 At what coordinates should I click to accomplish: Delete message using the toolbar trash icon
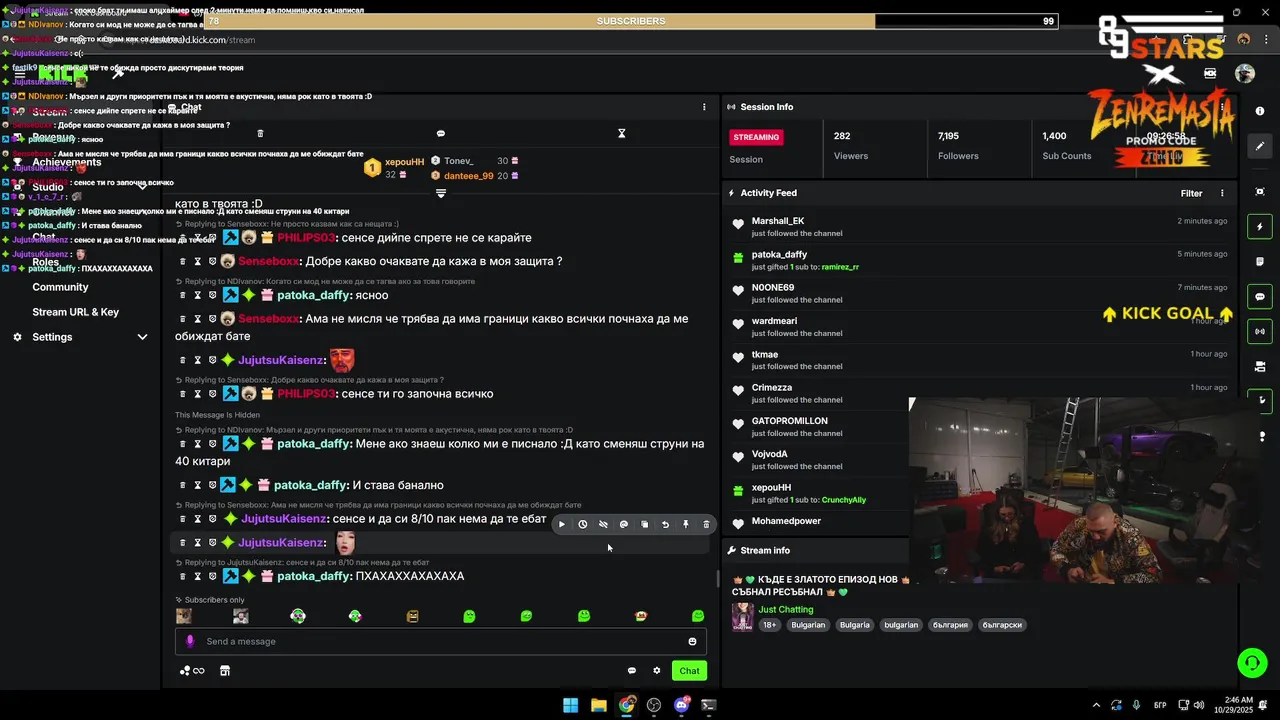[x=706, y=524]
